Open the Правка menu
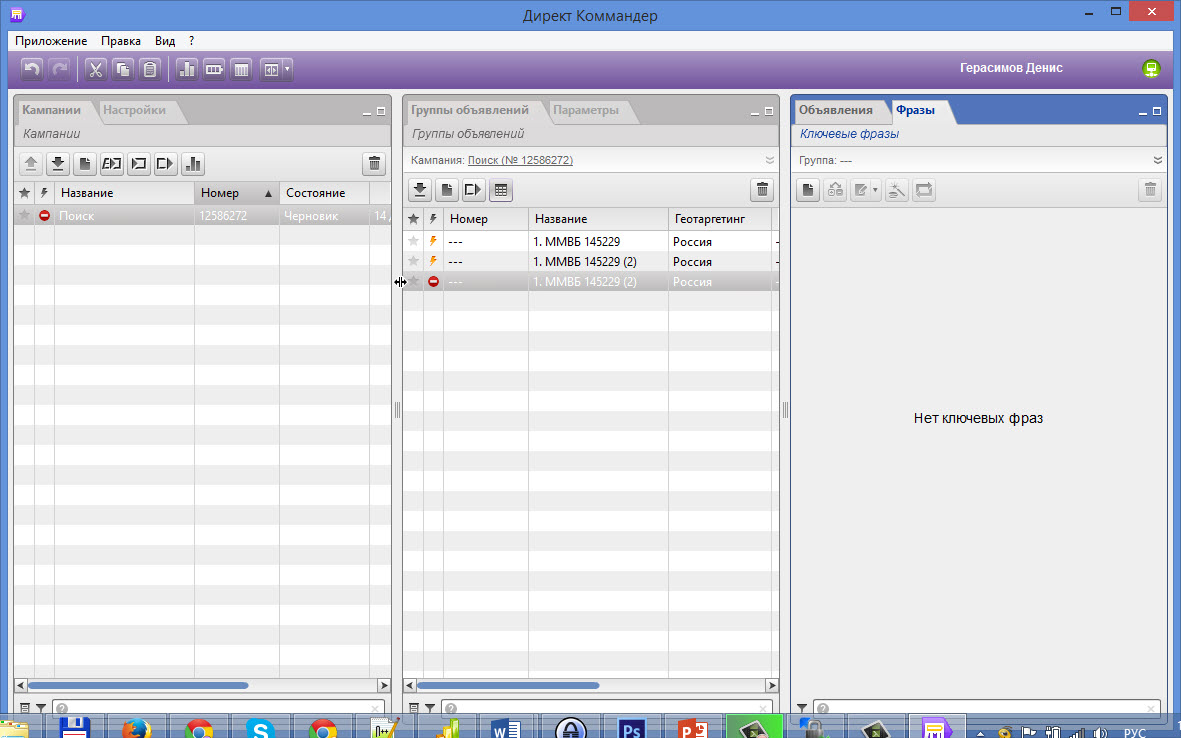The image size is (1181, 738). click(120, 41)
